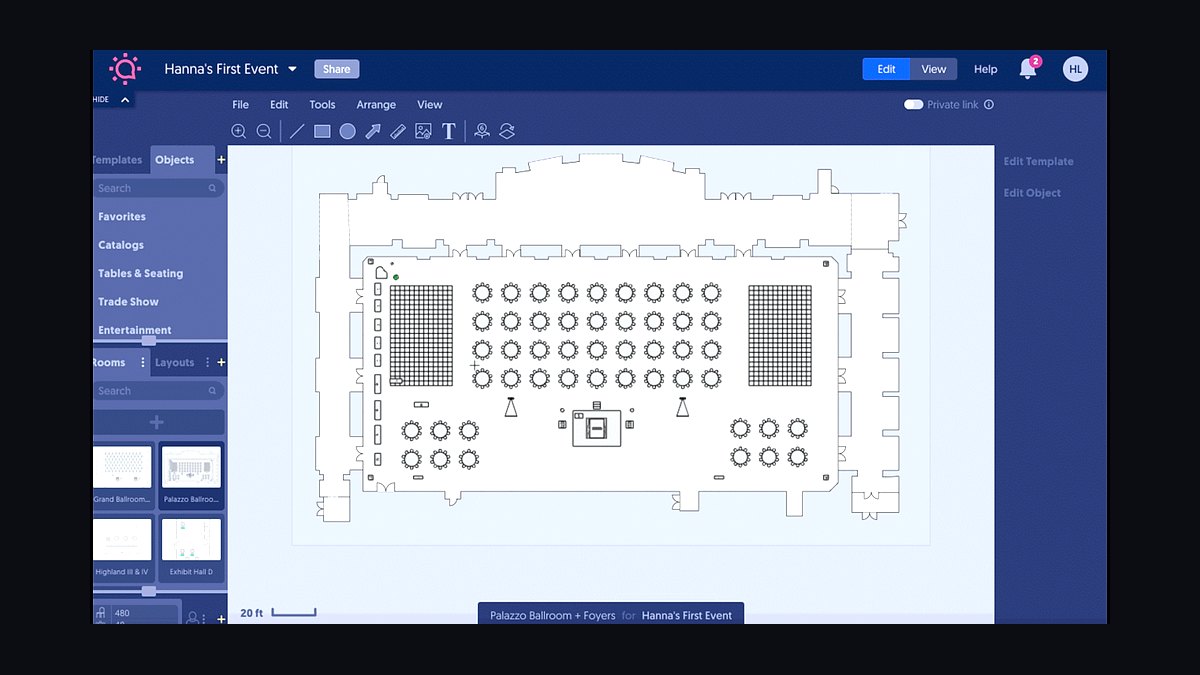
Task: Select the Highland III & IV thumbnail
Action: [122, 547]
